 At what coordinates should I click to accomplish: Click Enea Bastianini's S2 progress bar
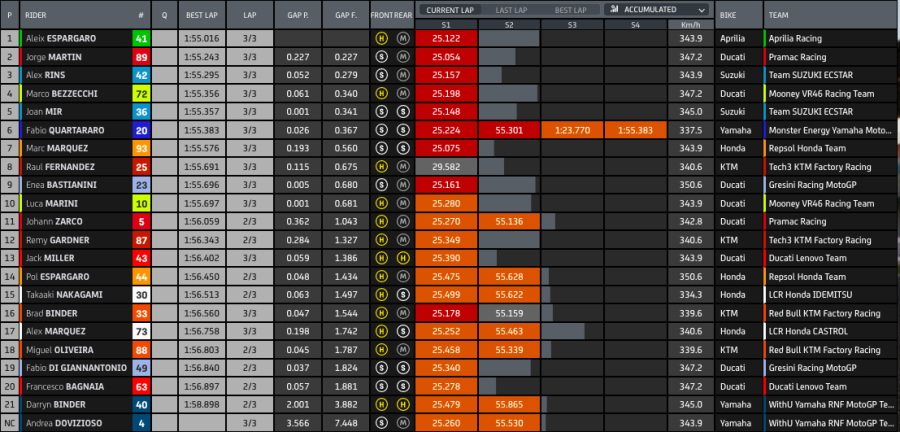(507, 185)
